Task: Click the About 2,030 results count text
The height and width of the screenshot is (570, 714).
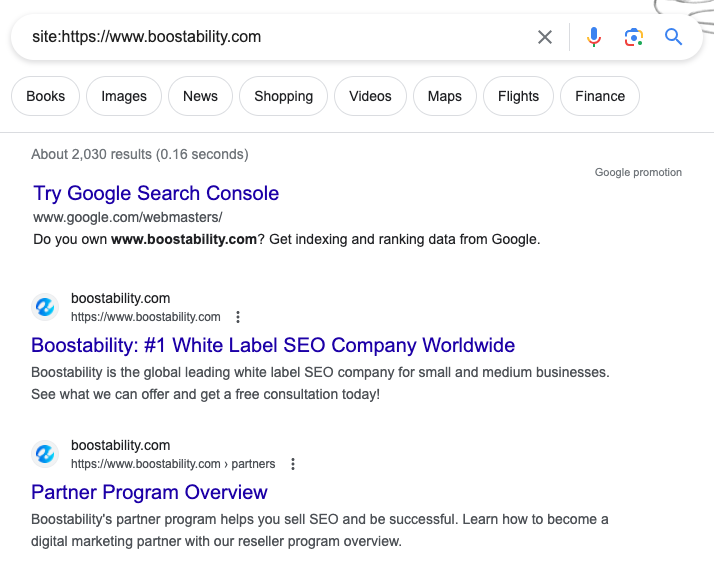Action: [x=140, y=154]
